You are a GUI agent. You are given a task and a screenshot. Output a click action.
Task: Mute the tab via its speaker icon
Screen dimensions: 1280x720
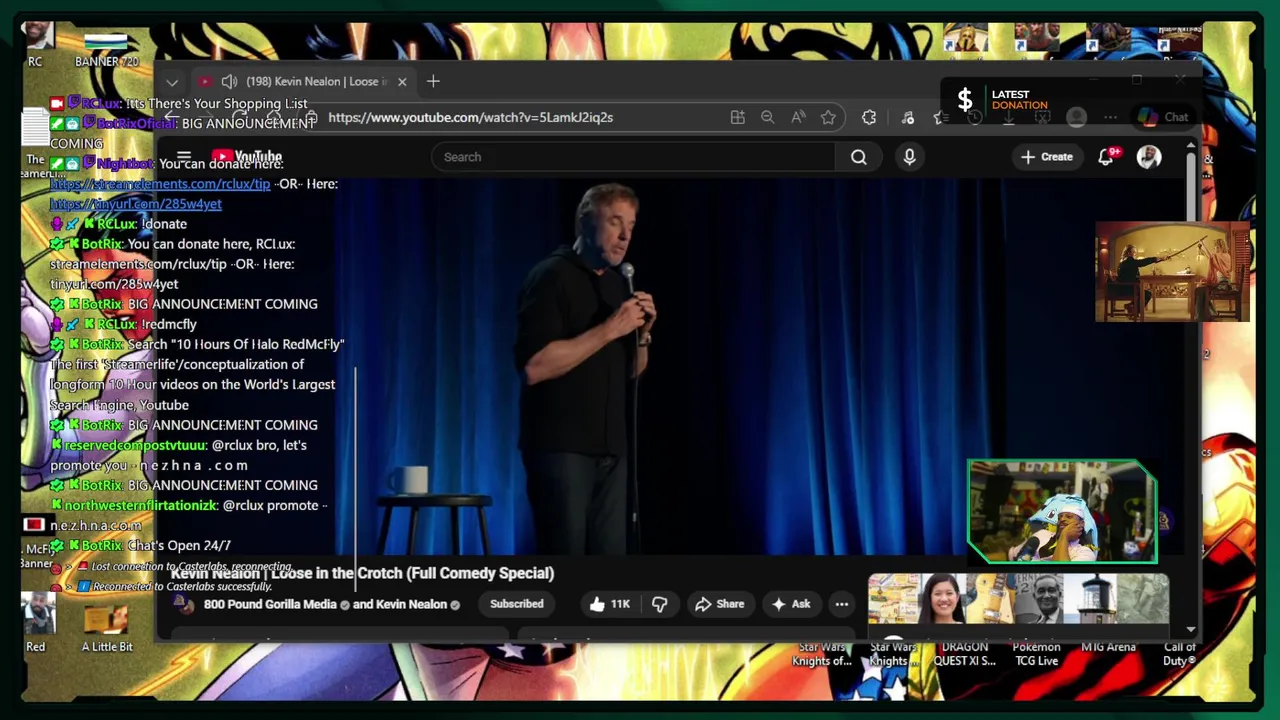[229, 82]
